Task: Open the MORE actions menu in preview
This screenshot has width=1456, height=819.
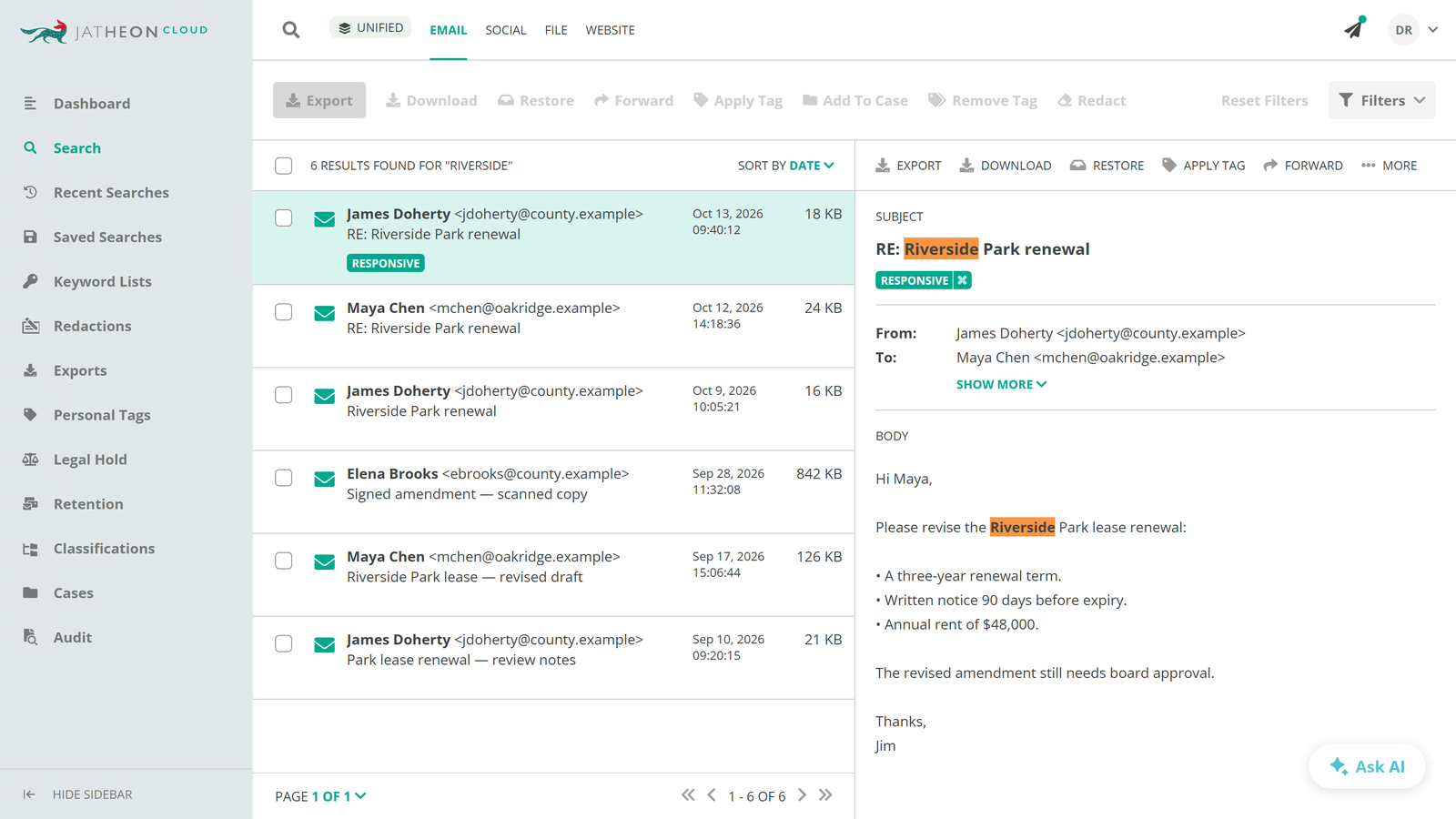Action: 1389,166
